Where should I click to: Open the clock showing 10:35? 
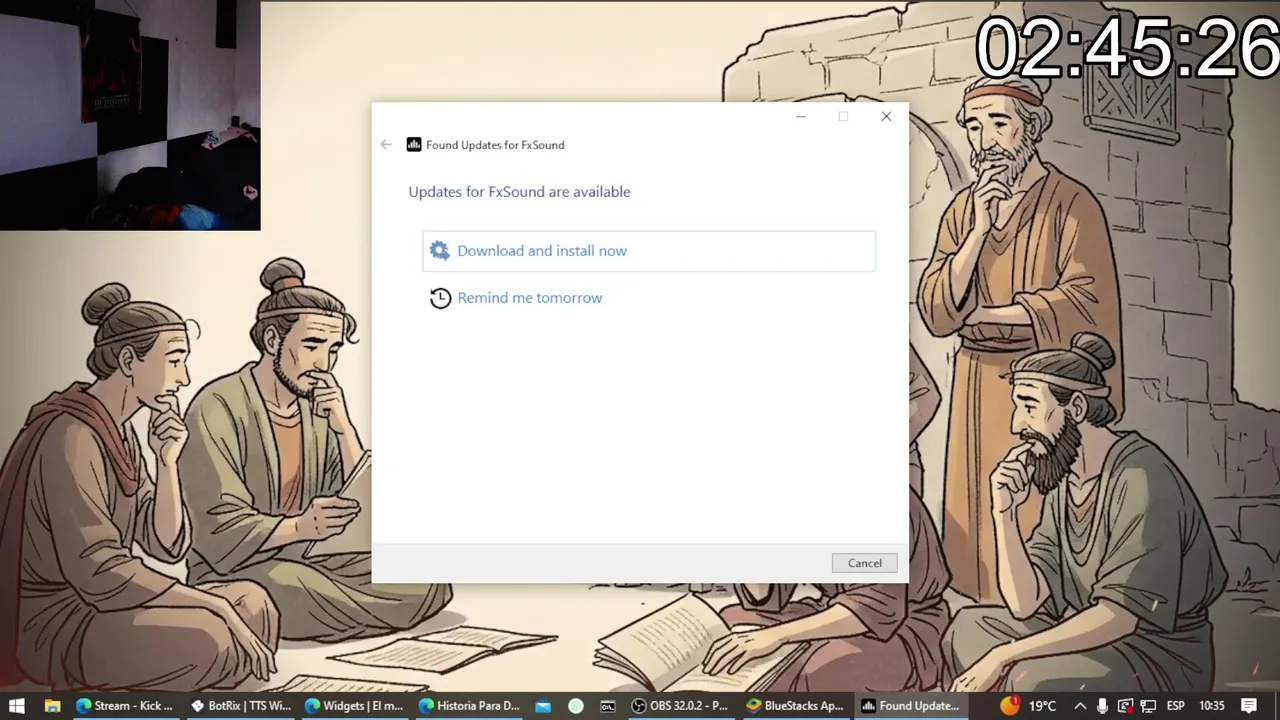pyautogui.click(x=1211, y=706)
